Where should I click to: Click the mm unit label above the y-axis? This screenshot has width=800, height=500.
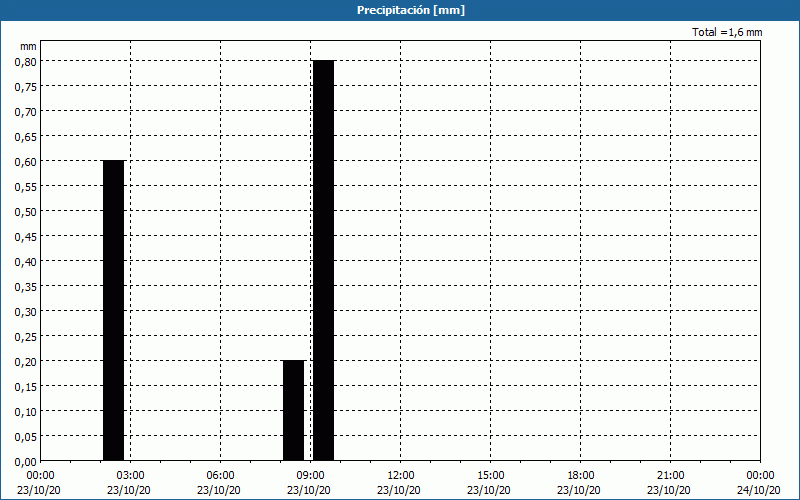click(28, 46)
